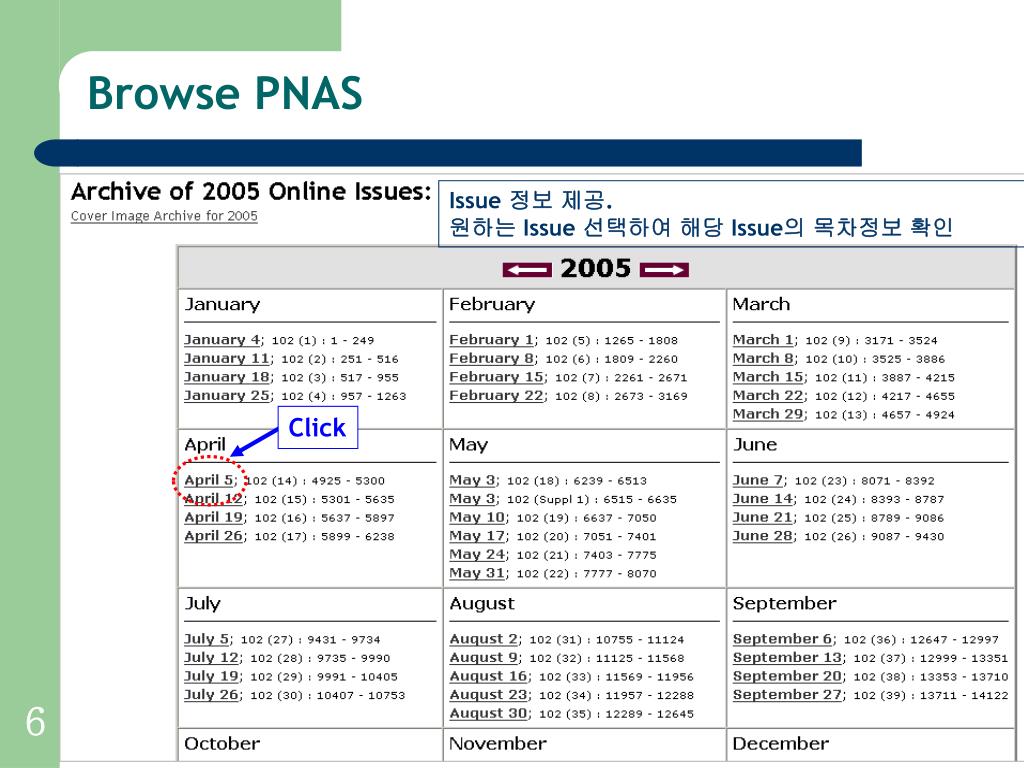Viewport: 1024px width, 768px height.
Task: Open the August 9 issue
Action: 484,658
